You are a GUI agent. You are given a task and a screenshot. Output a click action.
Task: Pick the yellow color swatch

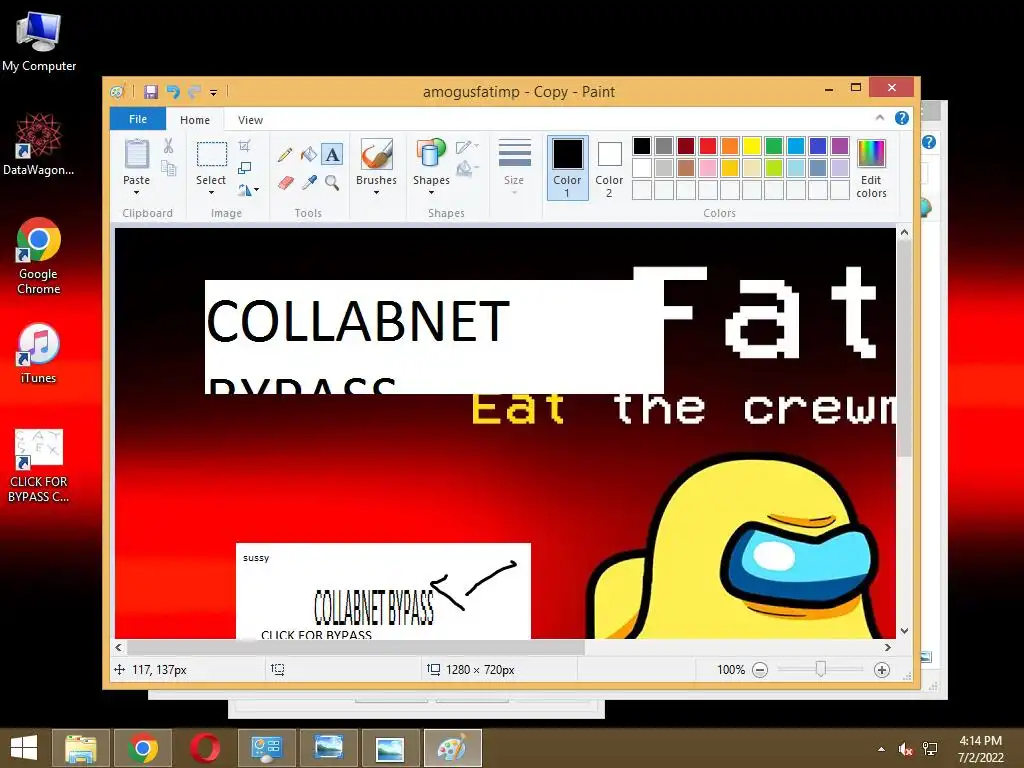(x=752, y=146)
